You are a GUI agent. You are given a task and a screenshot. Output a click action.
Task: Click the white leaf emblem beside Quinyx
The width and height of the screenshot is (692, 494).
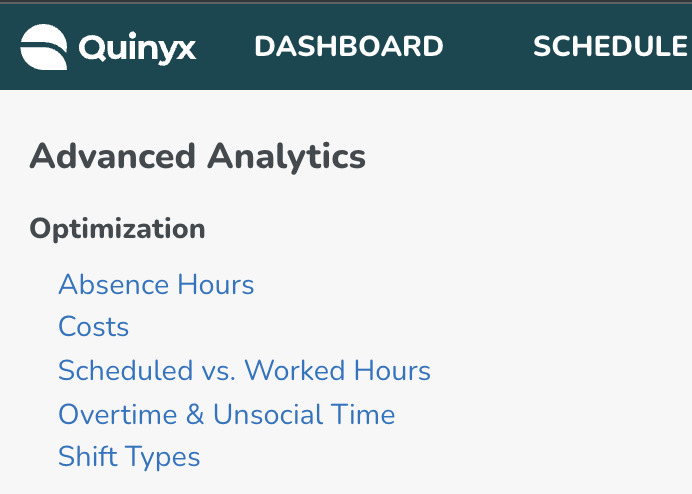44,47
